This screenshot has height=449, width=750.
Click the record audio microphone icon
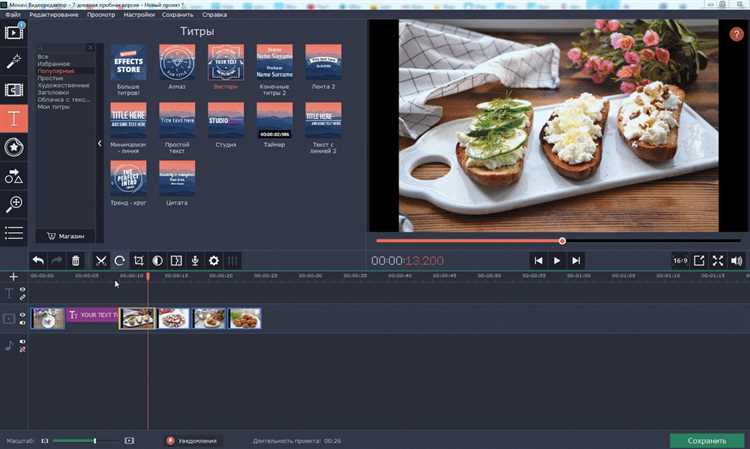click(x=194, y=260)
